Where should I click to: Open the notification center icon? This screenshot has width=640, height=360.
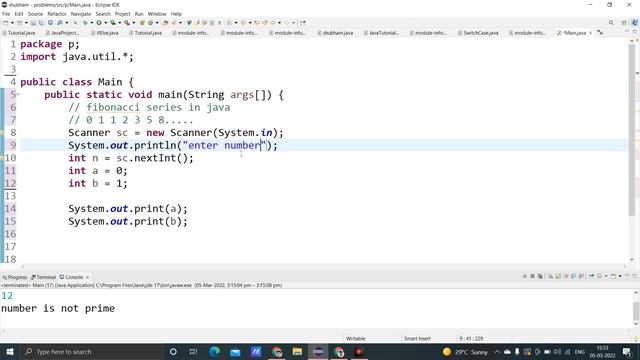coord(627,351)
